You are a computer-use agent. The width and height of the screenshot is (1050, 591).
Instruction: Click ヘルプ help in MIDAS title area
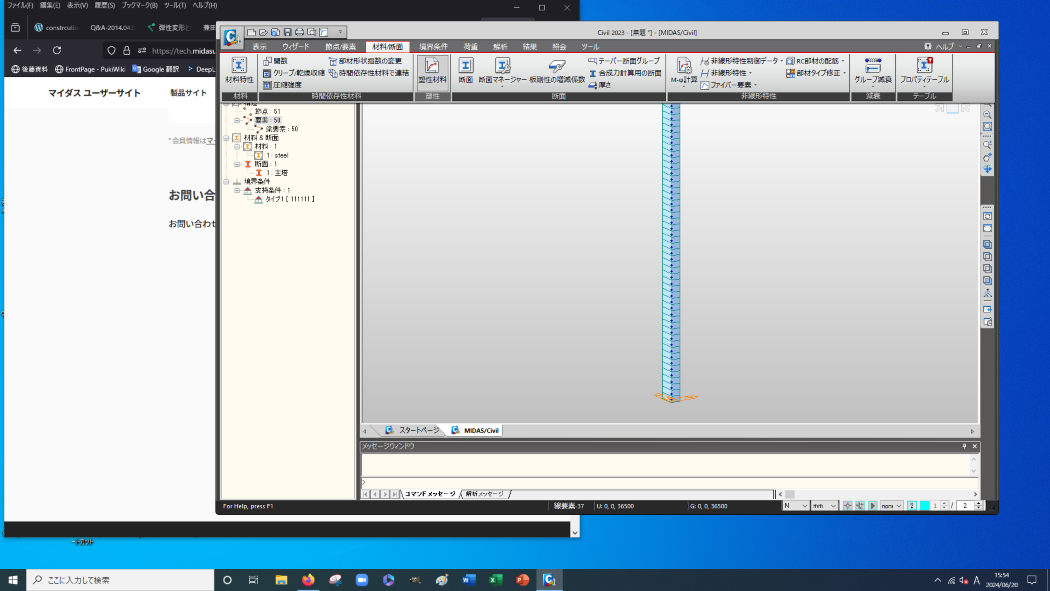click(x=944, y=46)
